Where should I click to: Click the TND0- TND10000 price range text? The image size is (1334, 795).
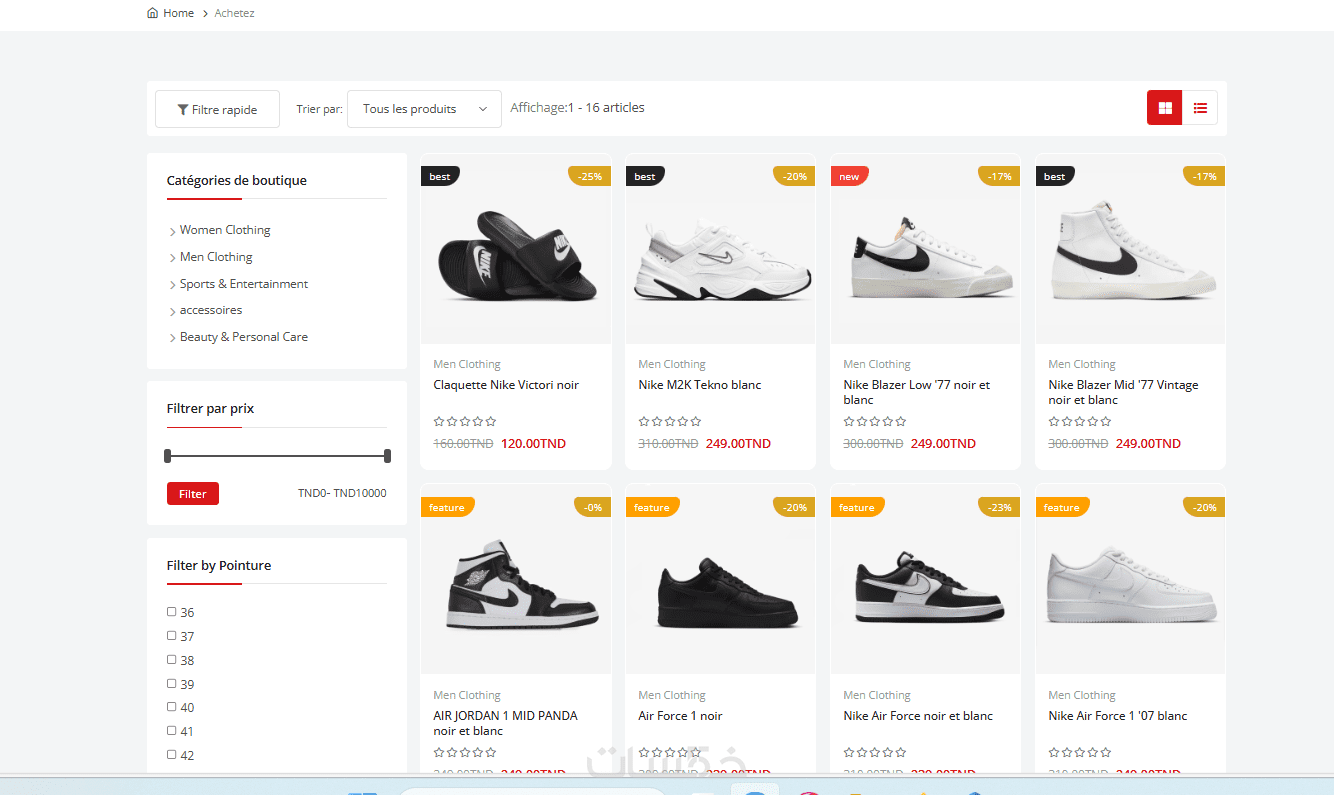pyautogui.click(x=342, y=493)
